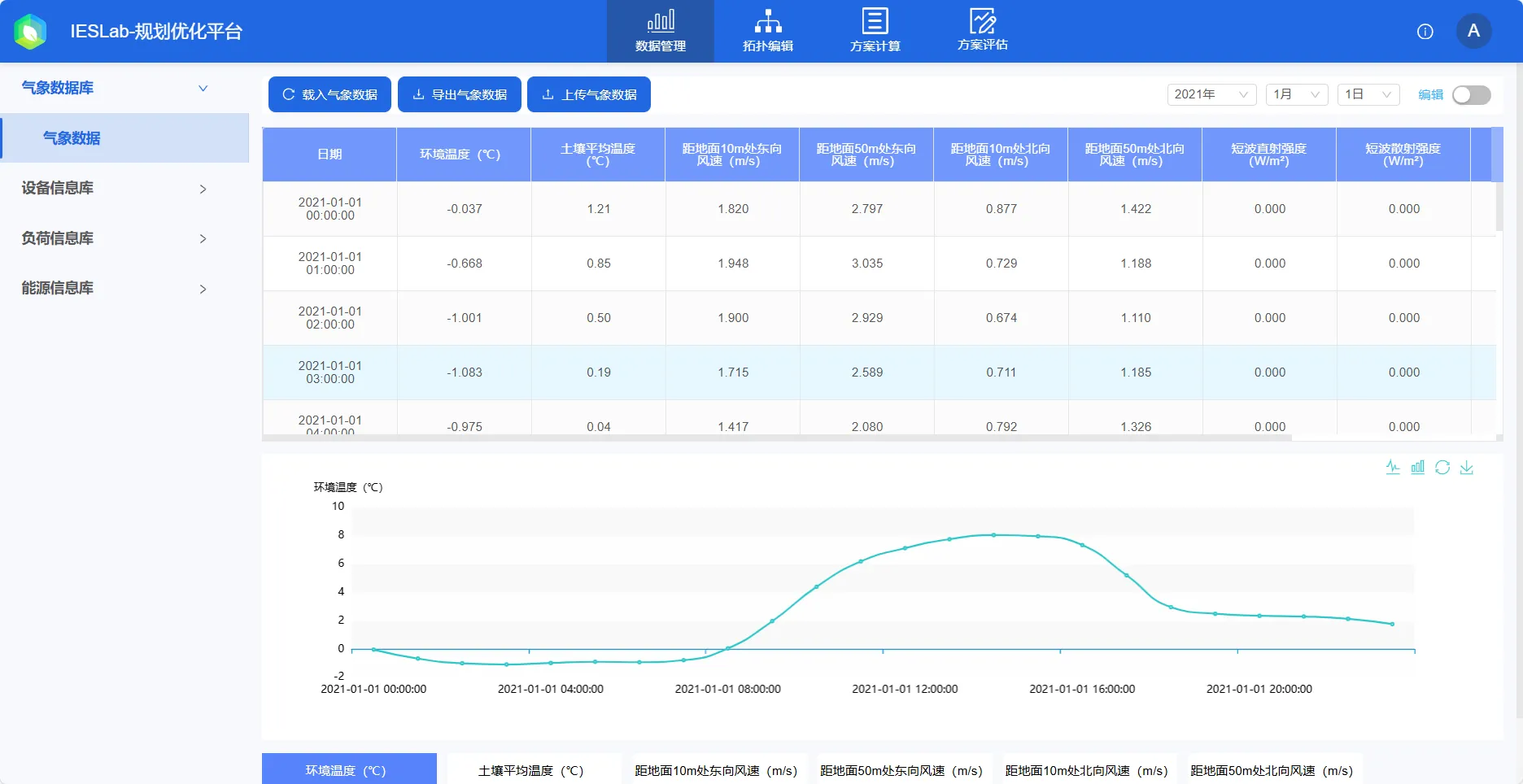The width and height of the screenshot is (1523, 784).
Task: Click the 上传气象数据 button
Action: tap(589, 94)
